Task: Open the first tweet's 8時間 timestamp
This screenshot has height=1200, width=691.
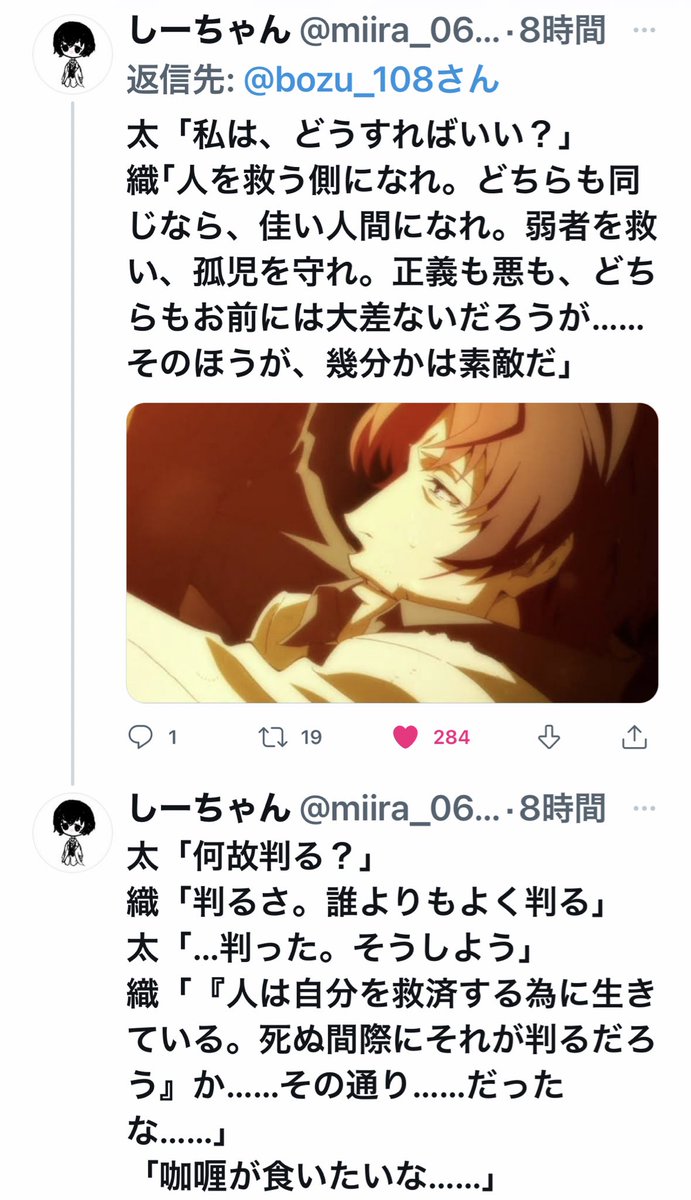Action: [561, 30]
